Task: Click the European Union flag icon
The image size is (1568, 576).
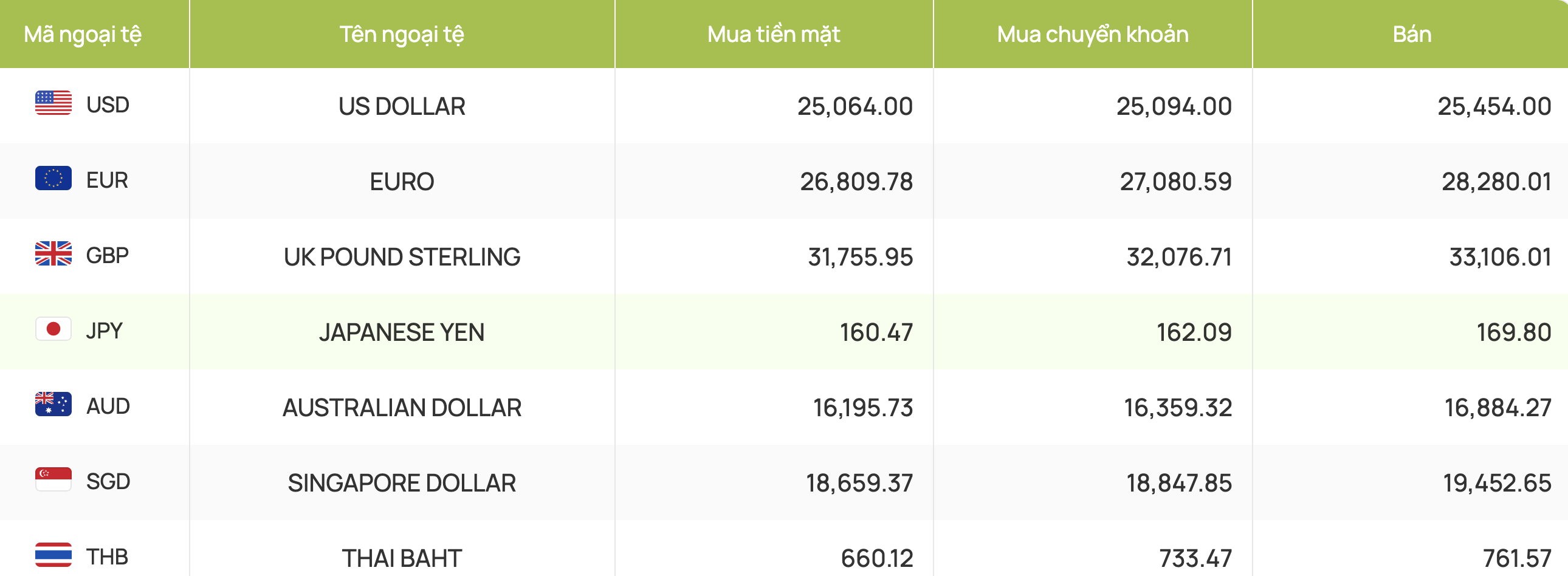Action: click(x=53, y=178)
